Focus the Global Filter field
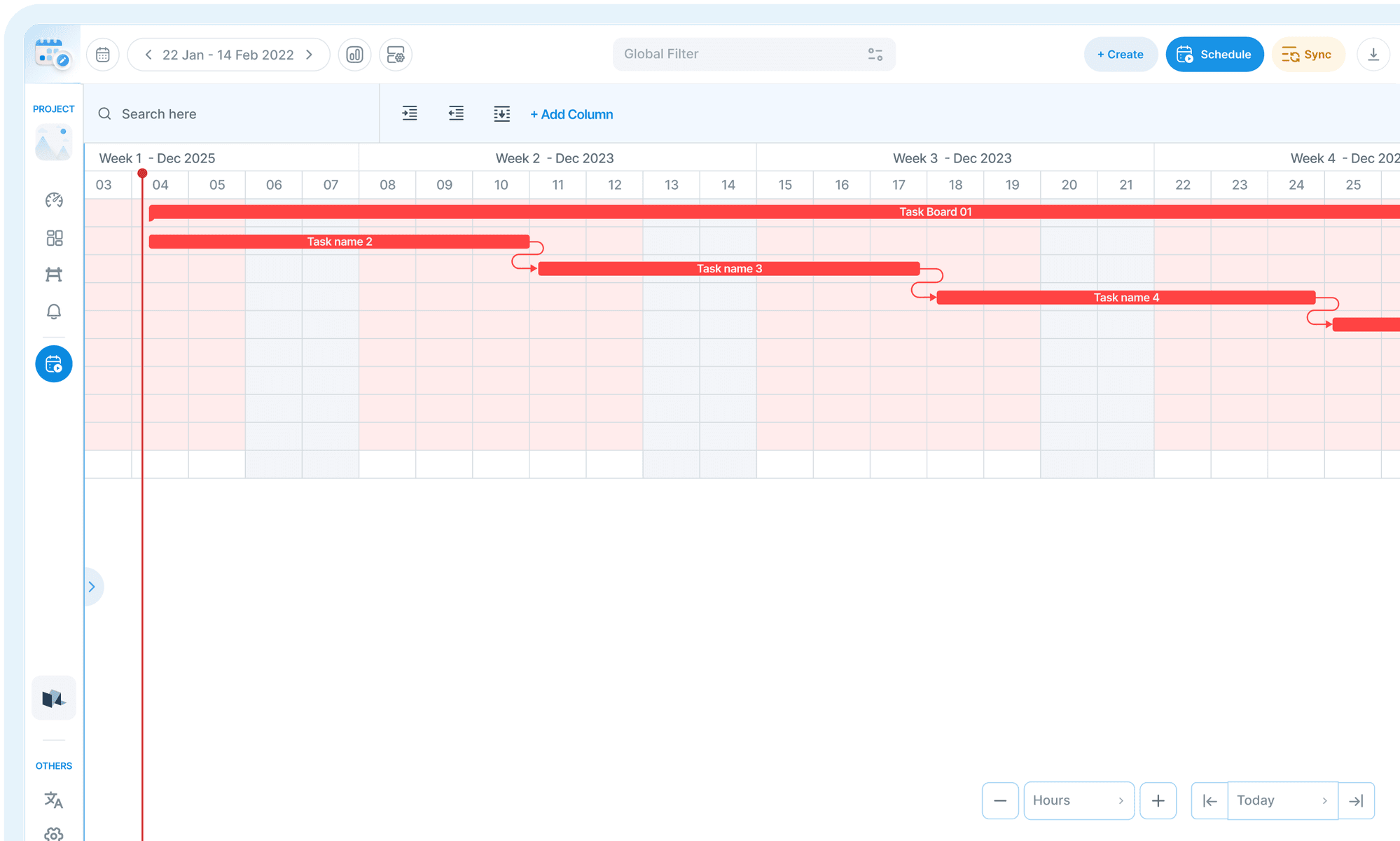This screenshot has width=1400, height=841. [x=754, y=54]
